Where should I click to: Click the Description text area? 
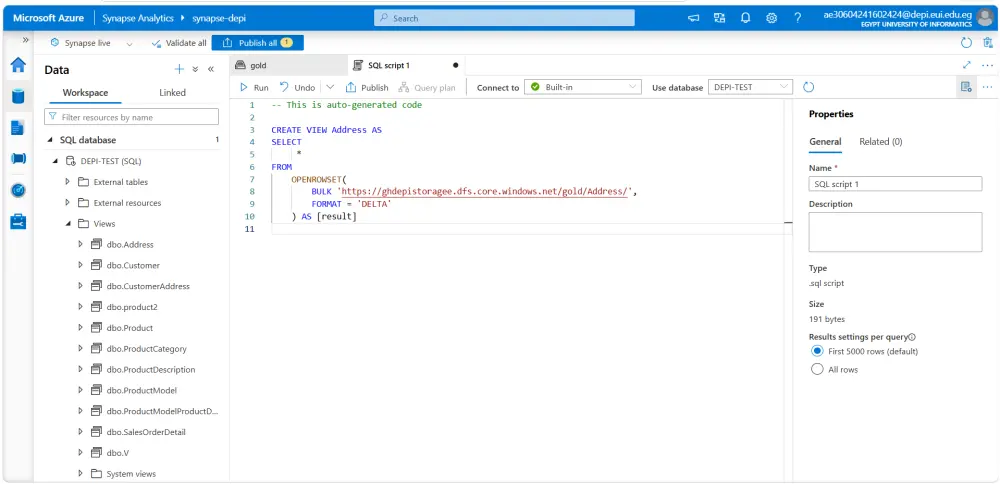click(x=895, y=232)
